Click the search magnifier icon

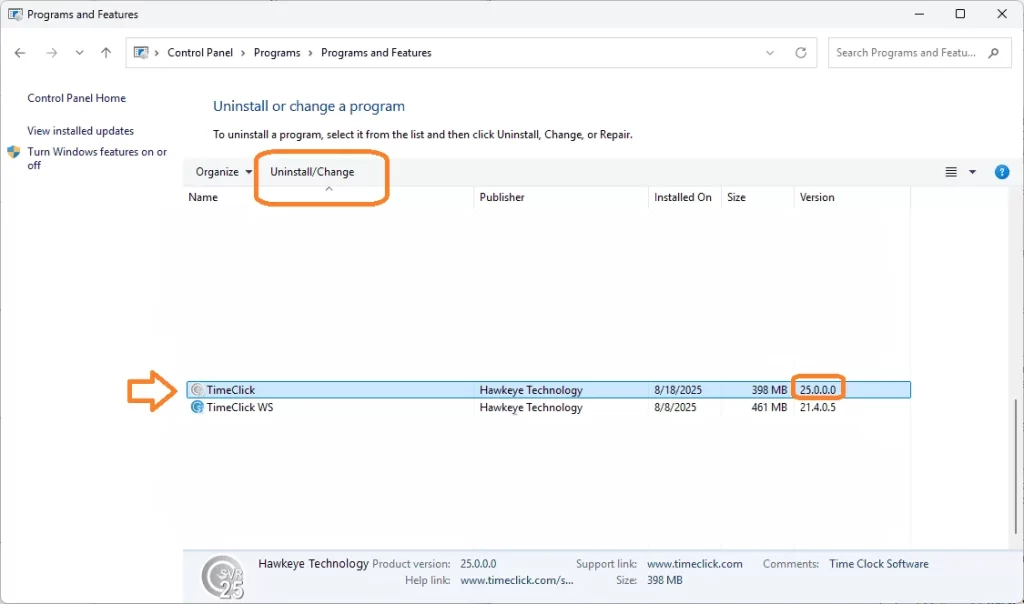(x=993, y=52)
